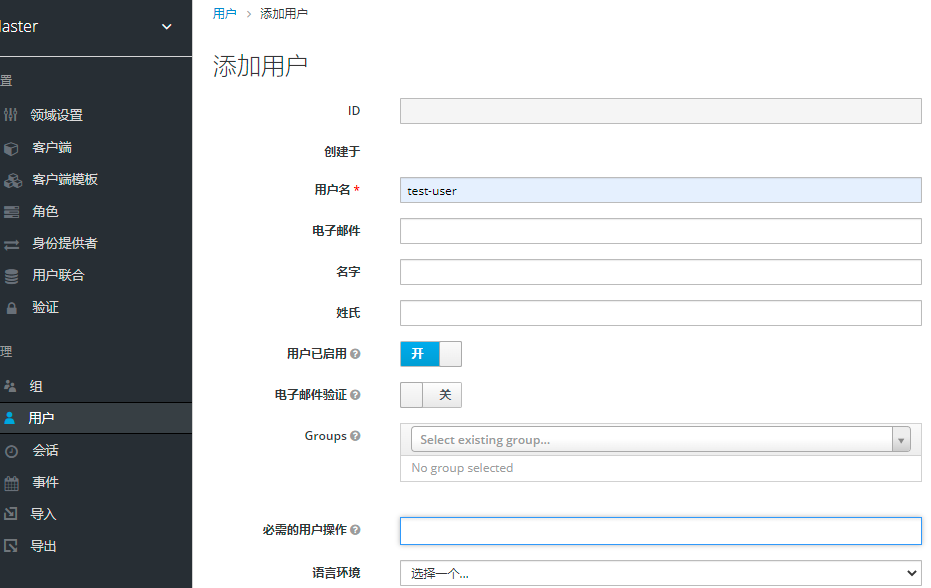
Task: Open the Select existing group dropdown
Action: [660, 440]
